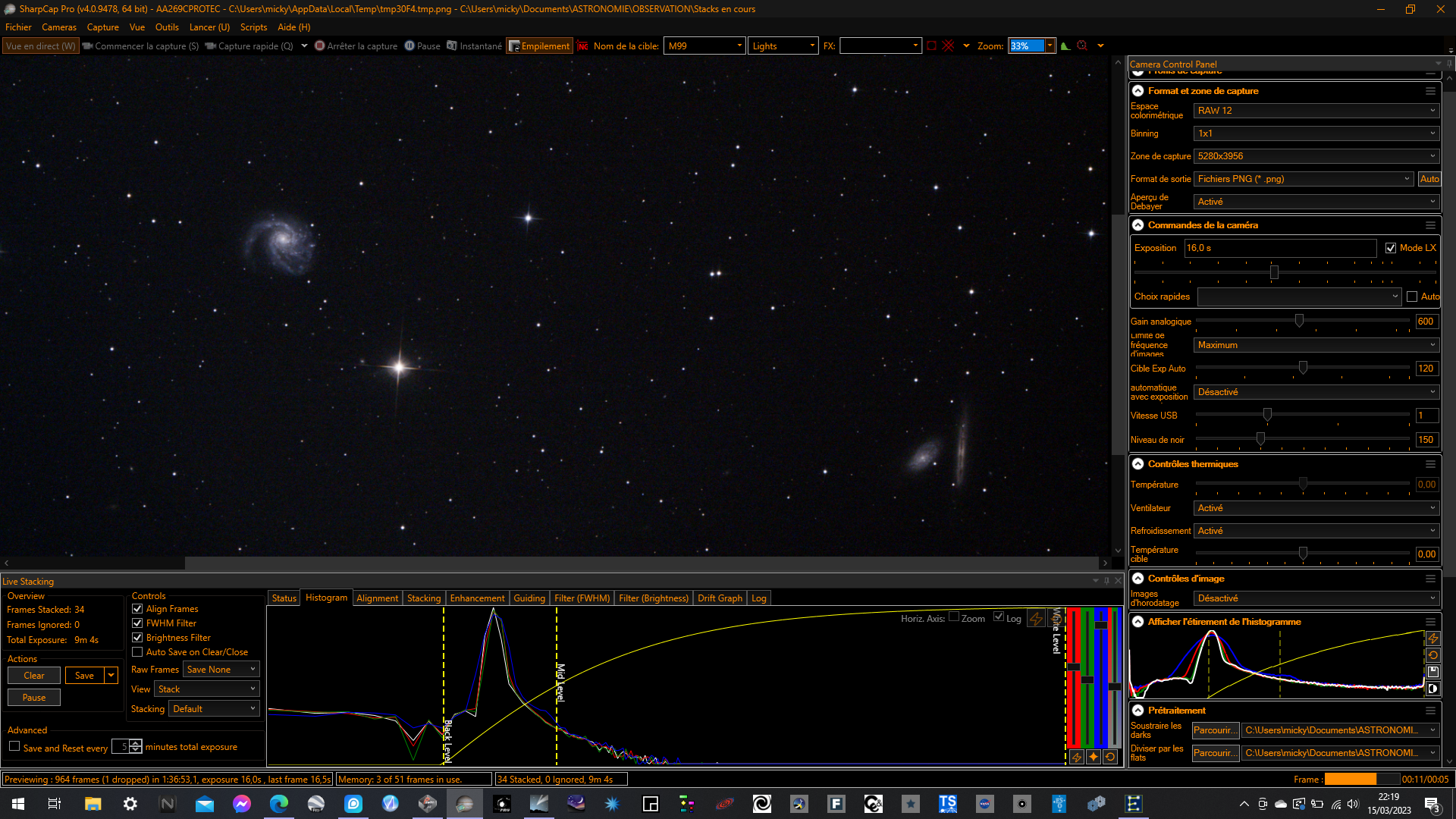Screen dimensions: 1456x819
Task: Click the Niveau de noir slider
Action: [x=1303, y=439]
